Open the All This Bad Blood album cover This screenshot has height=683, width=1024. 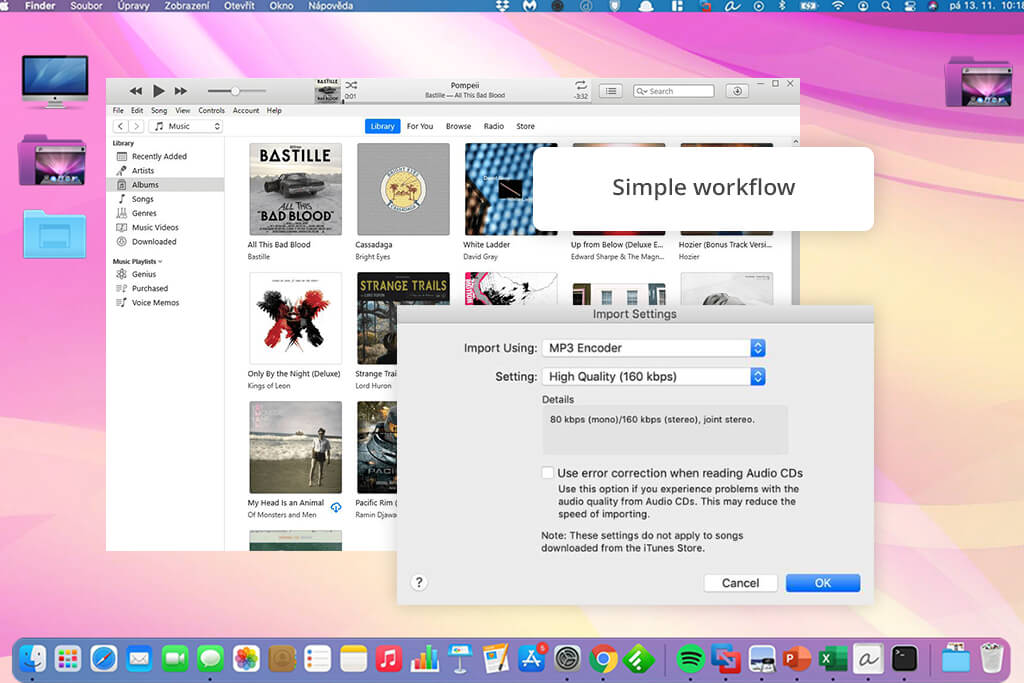pos(295,189)
